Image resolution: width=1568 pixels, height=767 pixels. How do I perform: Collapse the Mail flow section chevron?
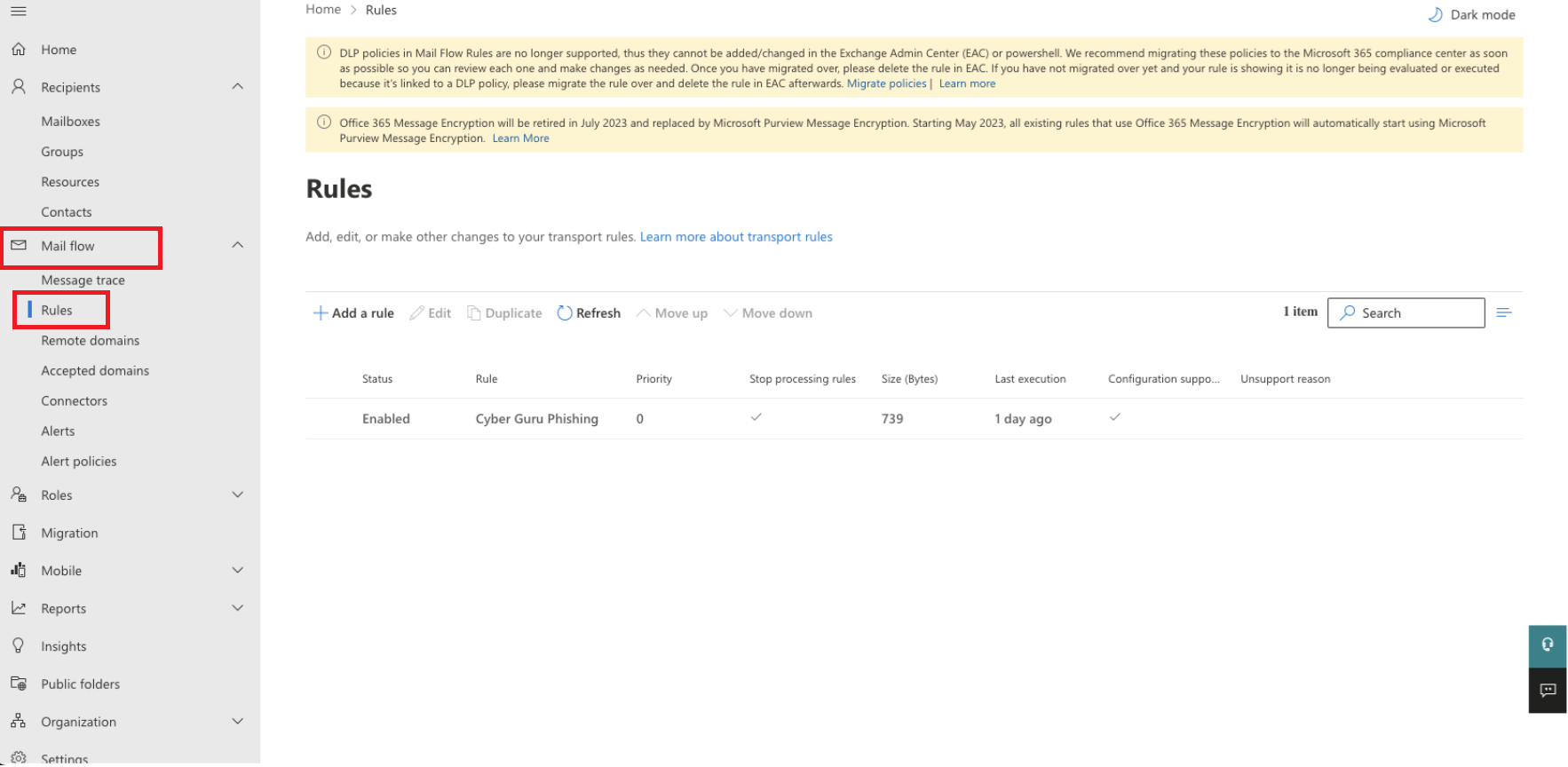click(x=237, y=245)
